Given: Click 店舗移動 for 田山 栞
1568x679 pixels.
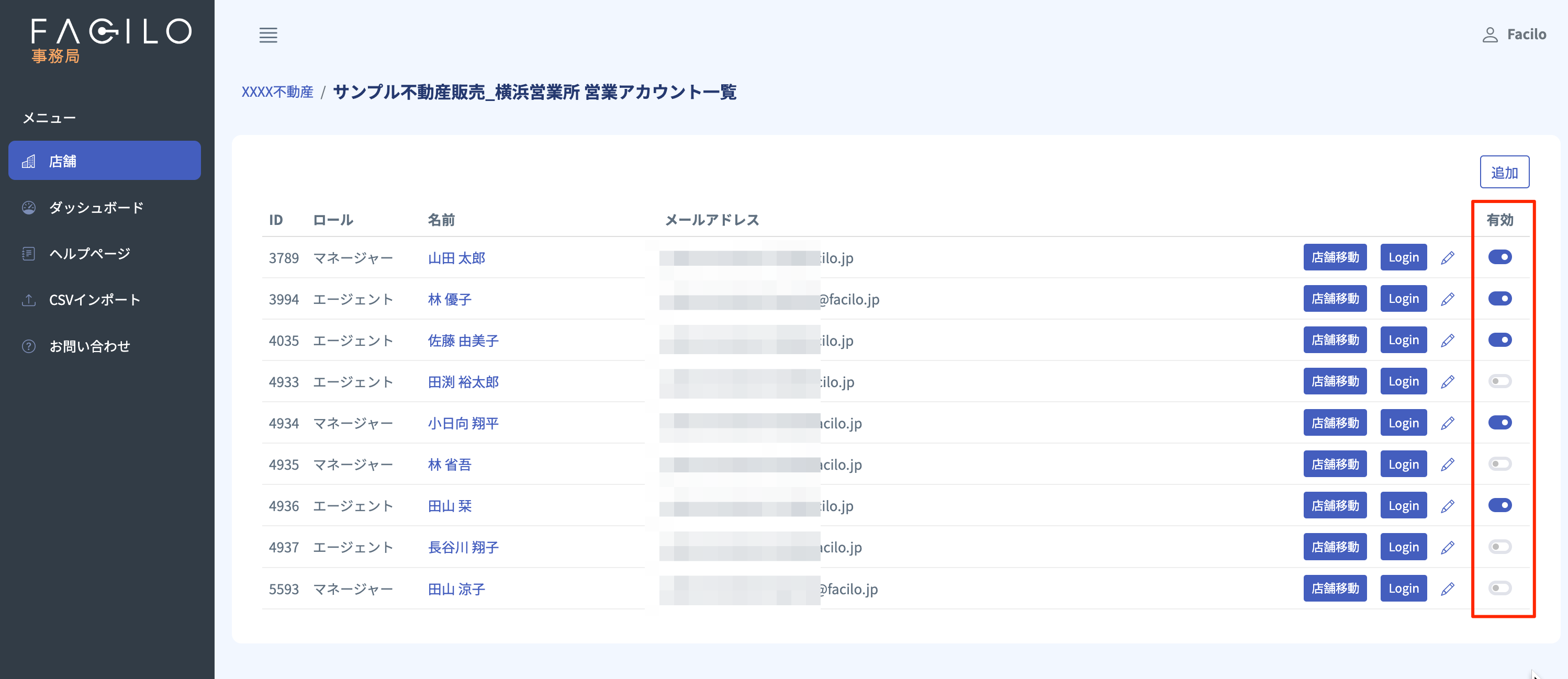Looking at the screenshot, I should pyautogui.click(x=1335, y=506).
